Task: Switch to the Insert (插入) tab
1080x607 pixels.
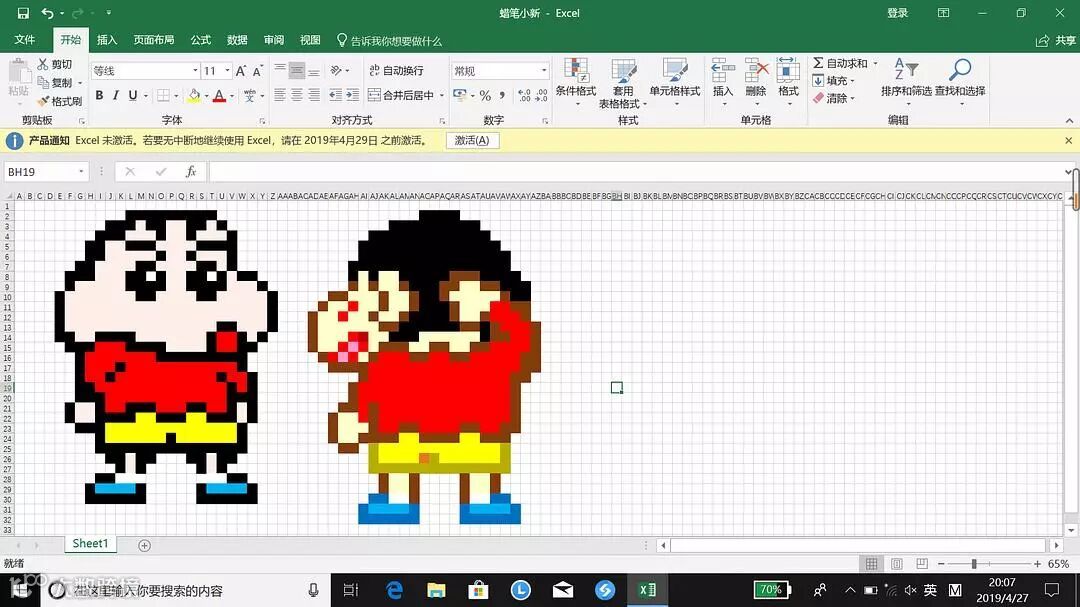Action: (x=107, y=40)
